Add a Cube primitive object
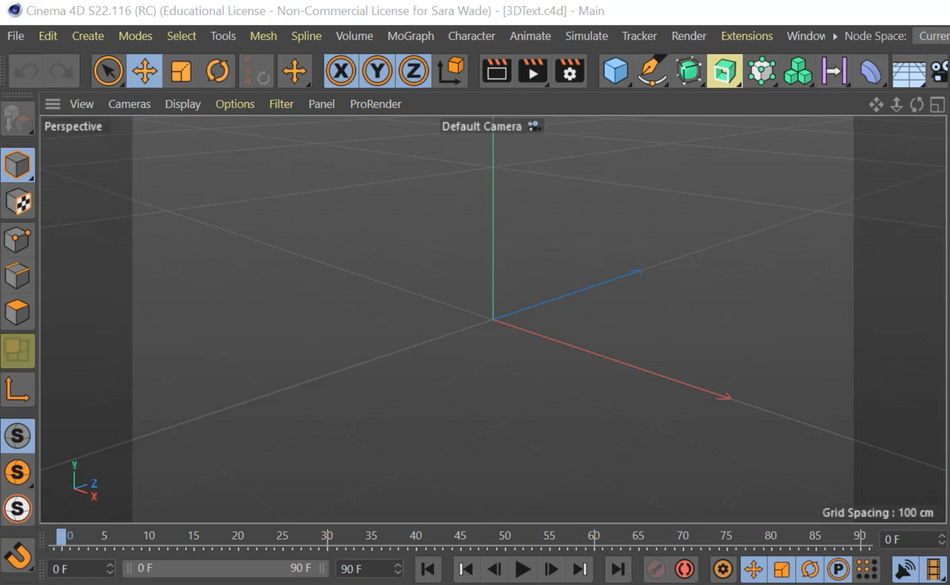The width and height of the screenshot is (950, 585). pos(615,71)
